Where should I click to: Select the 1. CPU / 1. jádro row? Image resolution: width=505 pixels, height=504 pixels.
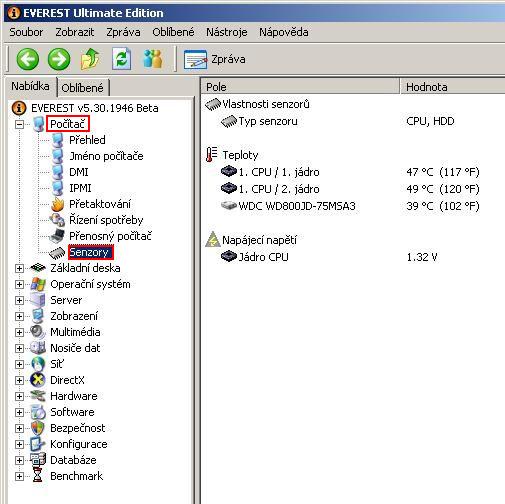click(x=279, y=172)
